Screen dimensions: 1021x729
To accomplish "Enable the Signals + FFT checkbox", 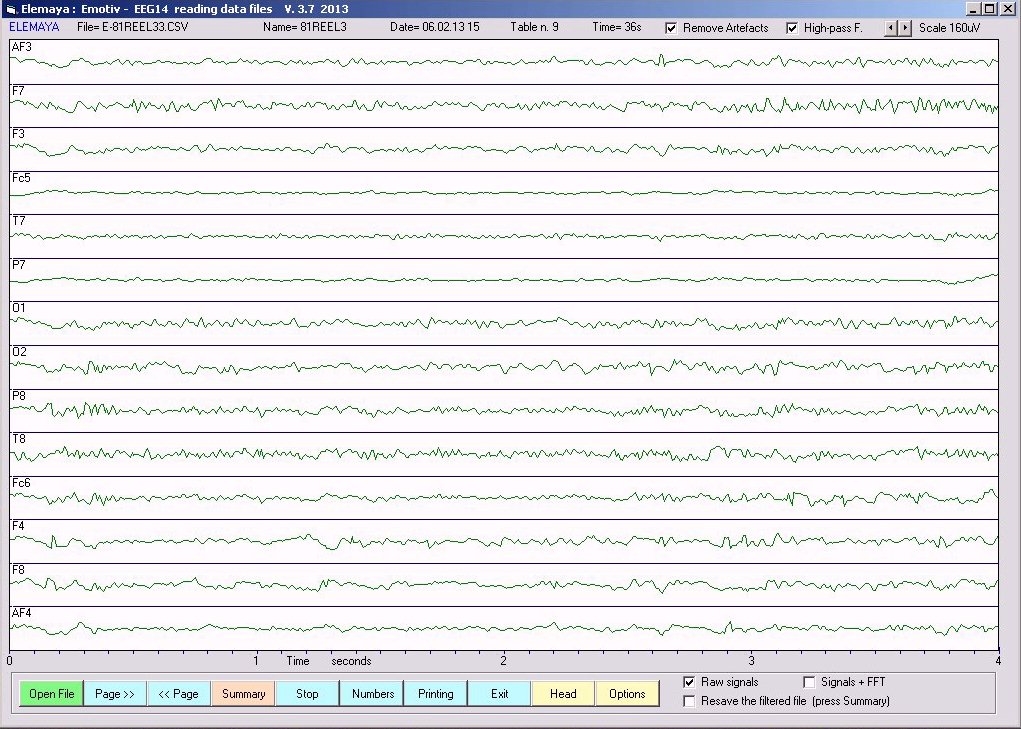I will click(x=810, y=682).
